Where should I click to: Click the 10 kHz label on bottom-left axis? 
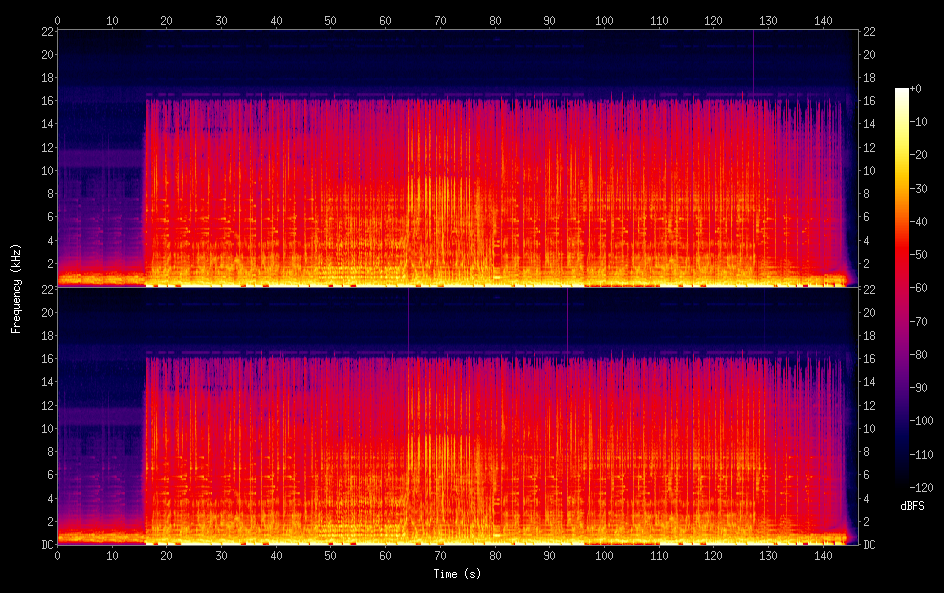point(47,429)
